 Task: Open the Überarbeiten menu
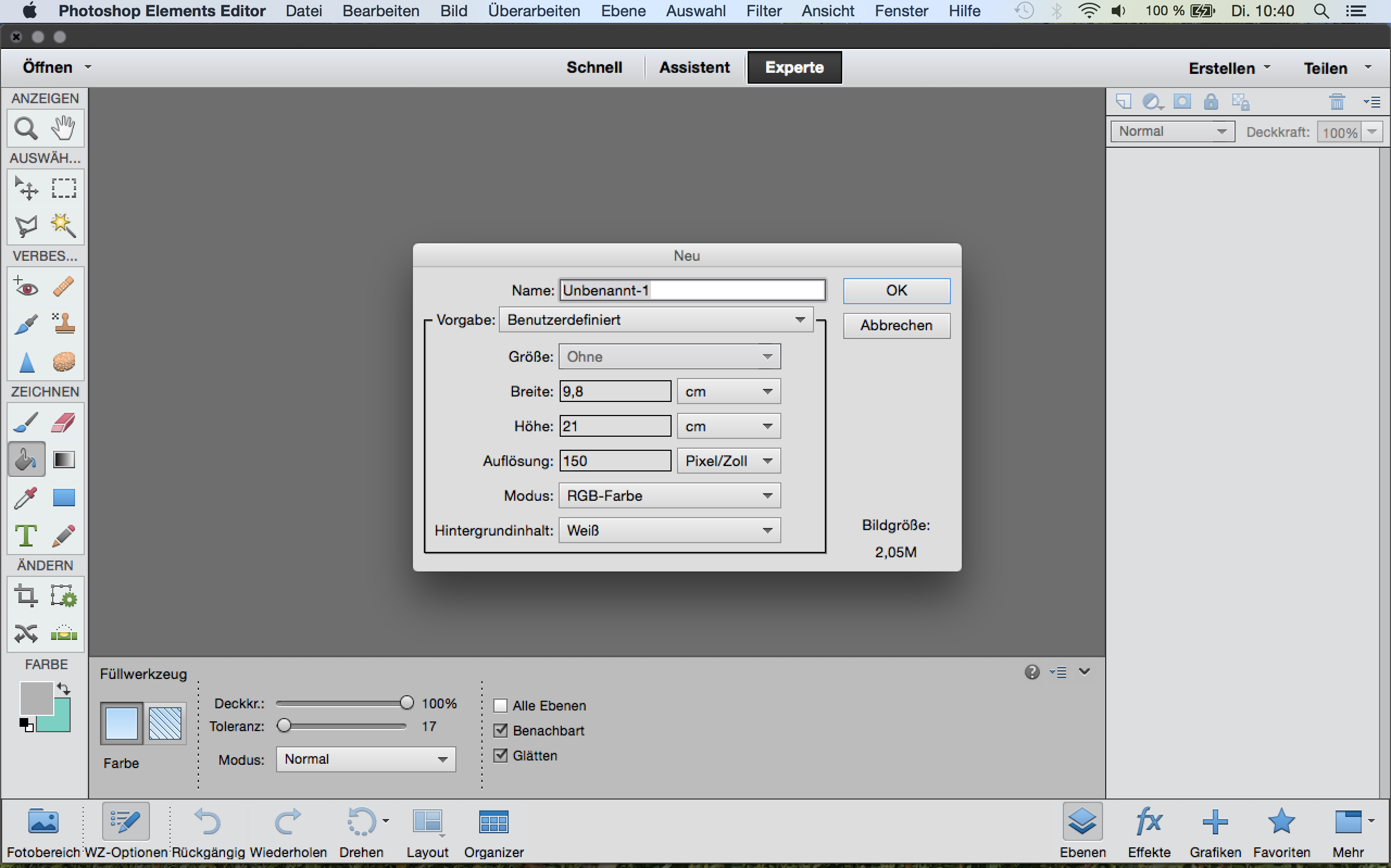(x=534, y=11)
